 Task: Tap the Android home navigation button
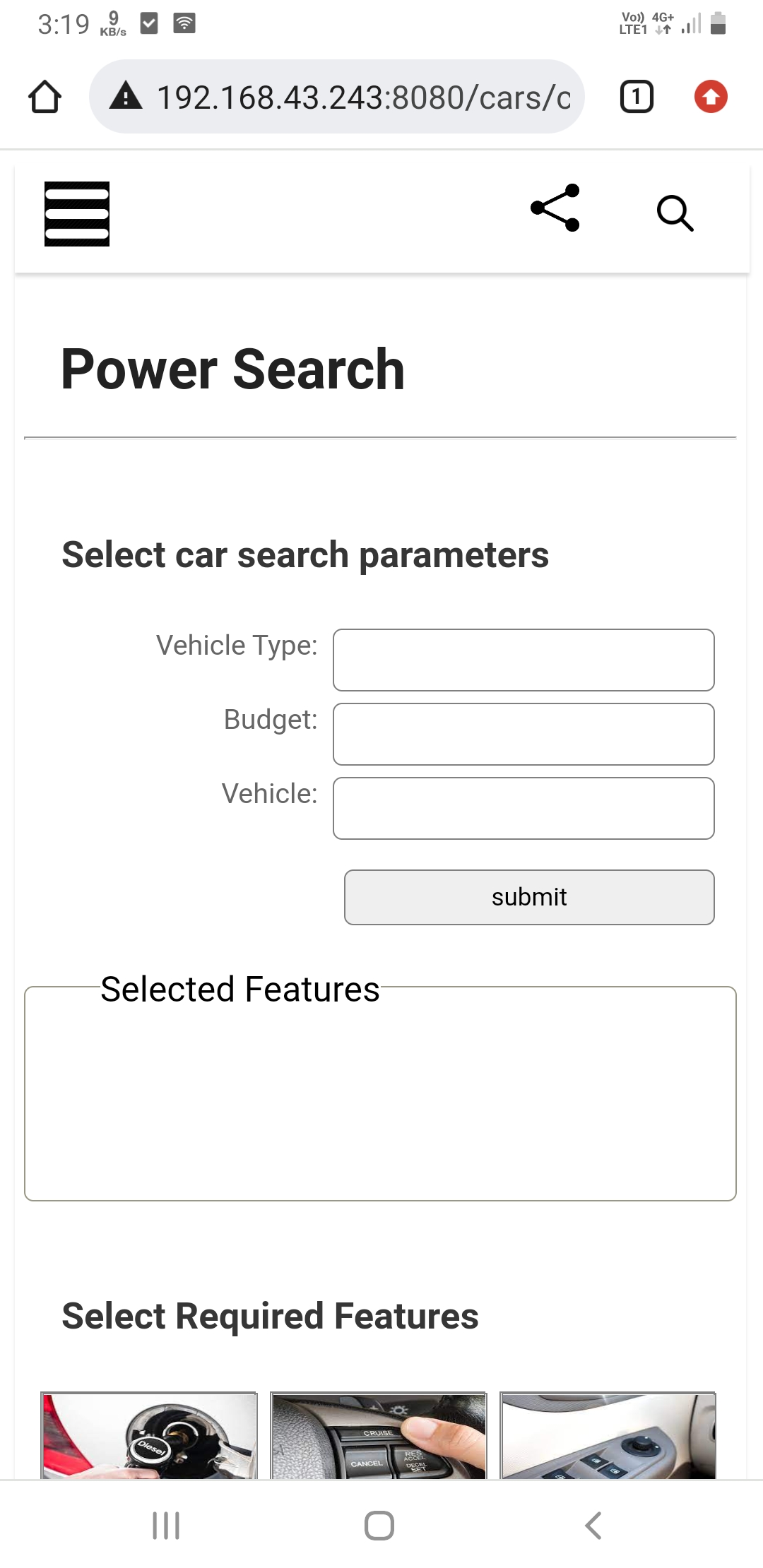(x=379, y=1526)
